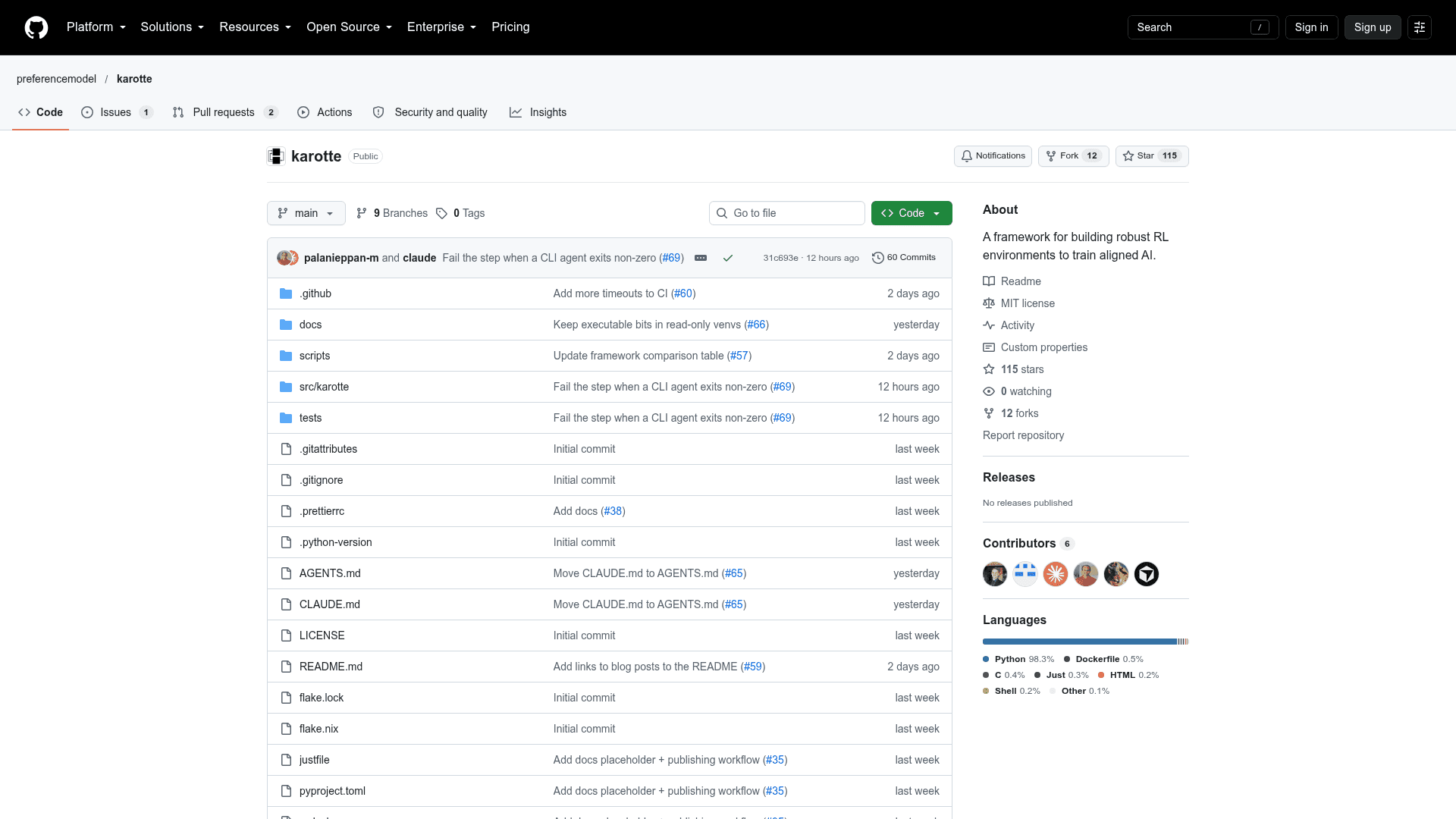Star the karotte repository
This screenshot has height=819, width=1456.
[1152, 156]
